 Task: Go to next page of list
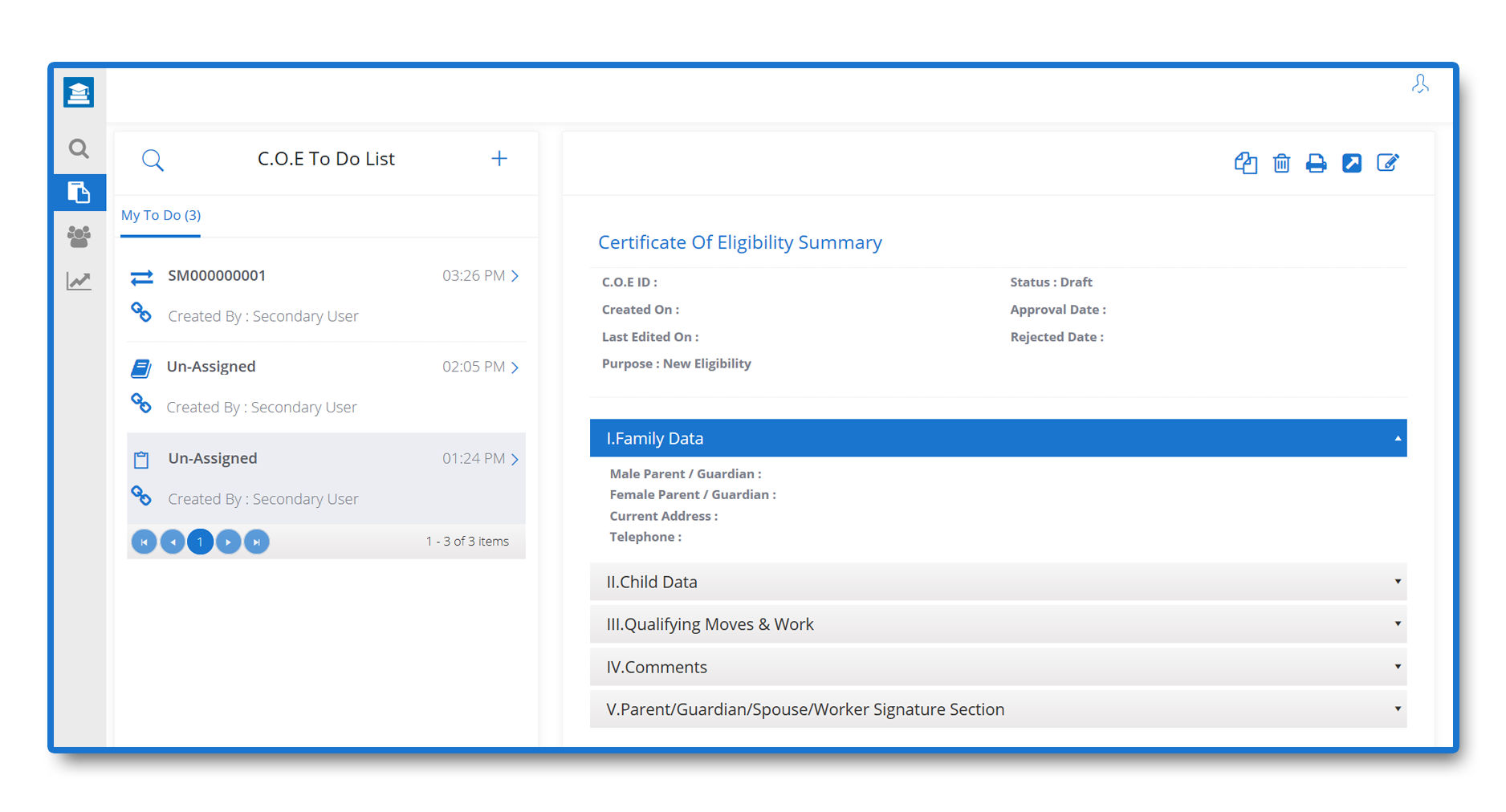(x=228, y=542)
